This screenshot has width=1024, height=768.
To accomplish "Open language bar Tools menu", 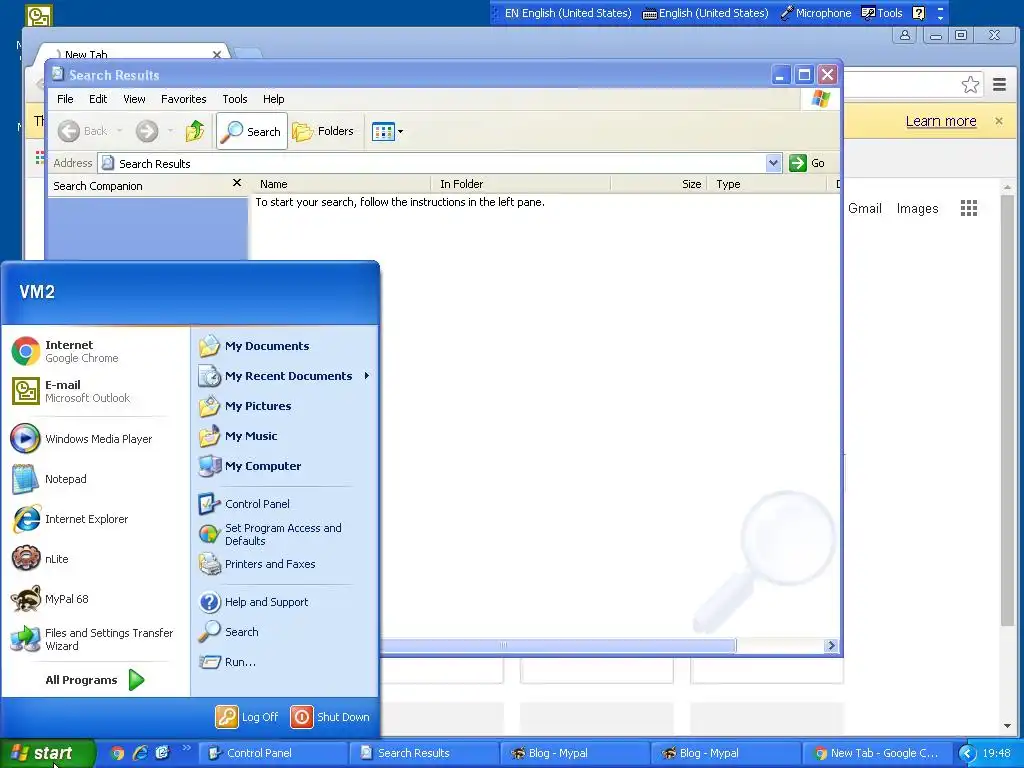I will click(882, 13).
